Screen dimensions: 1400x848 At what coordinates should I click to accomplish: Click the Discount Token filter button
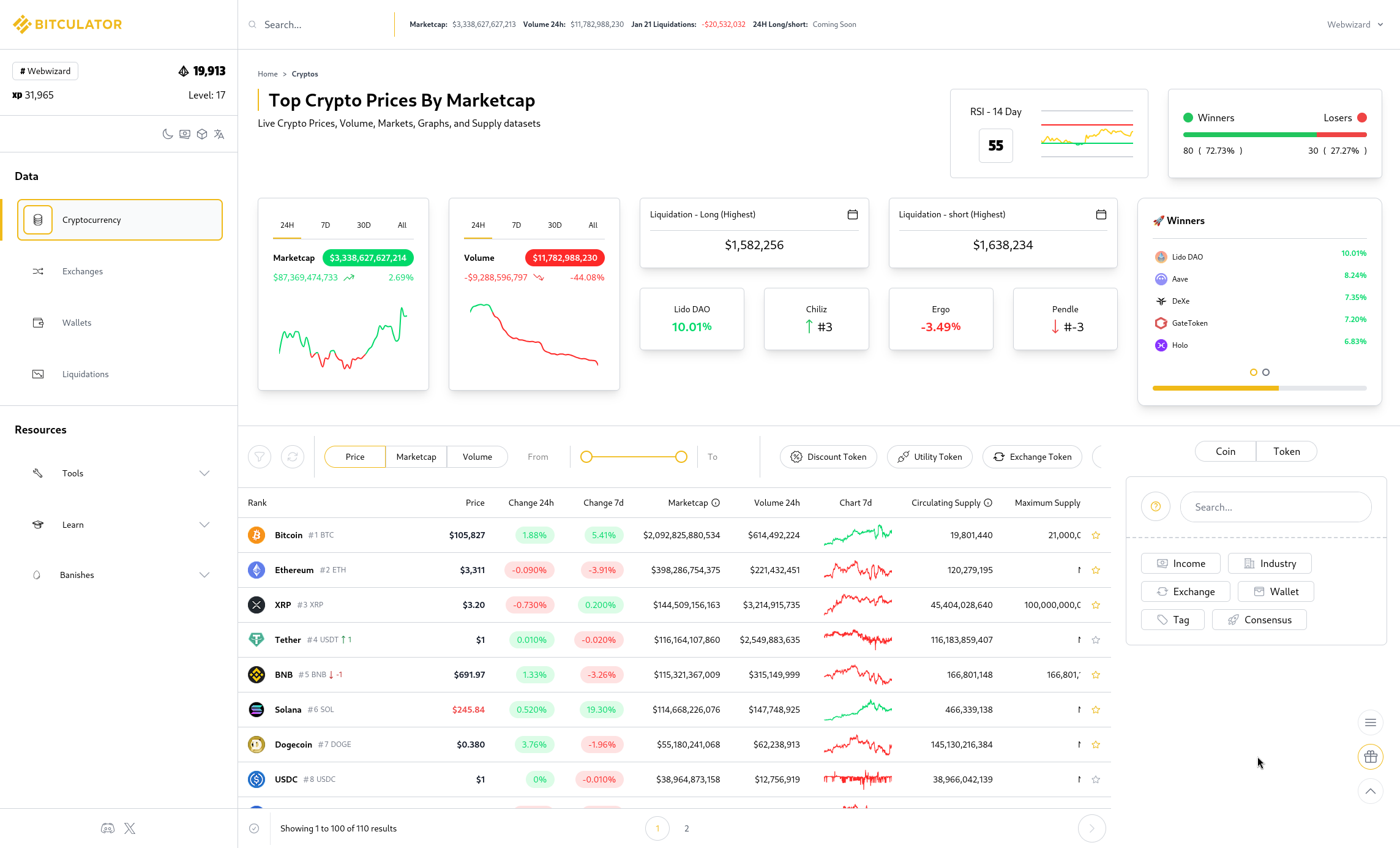[x=828, y=457]
